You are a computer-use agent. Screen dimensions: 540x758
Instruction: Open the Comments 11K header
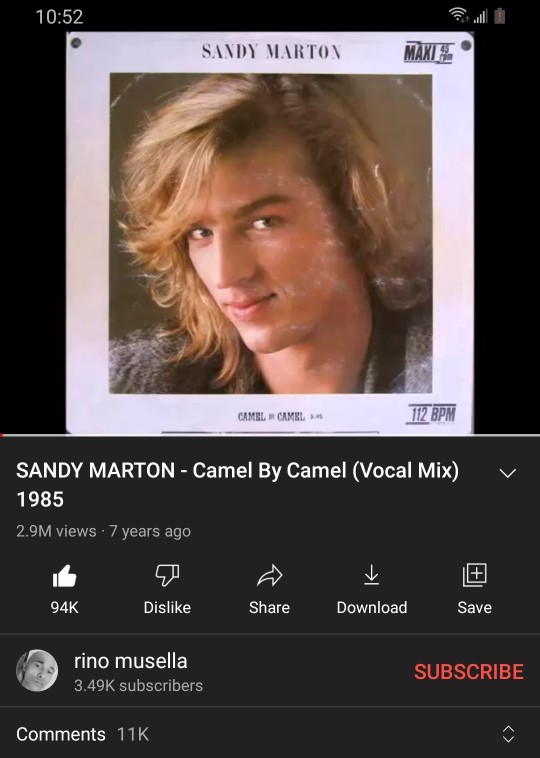point(83,734)
